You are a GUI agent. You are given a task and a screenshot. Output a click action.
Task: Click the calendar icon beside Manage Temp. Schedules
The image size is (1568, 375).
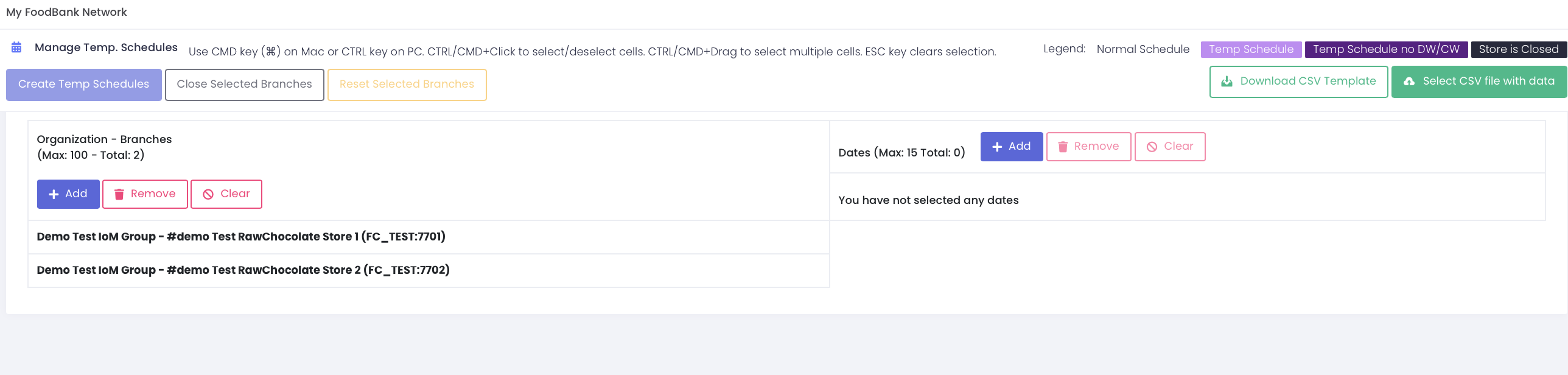coord(16,47)
